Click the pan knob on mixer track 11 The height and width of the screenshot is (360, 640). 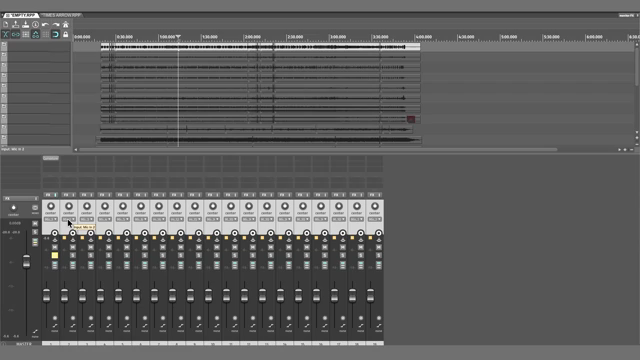pos(231,206)
